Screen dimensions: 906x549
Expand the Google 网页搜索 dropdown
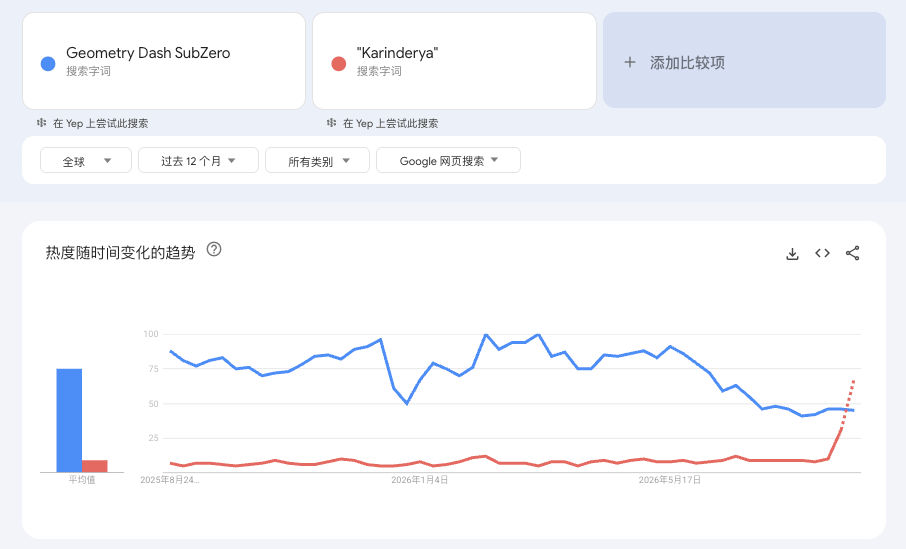448,161
